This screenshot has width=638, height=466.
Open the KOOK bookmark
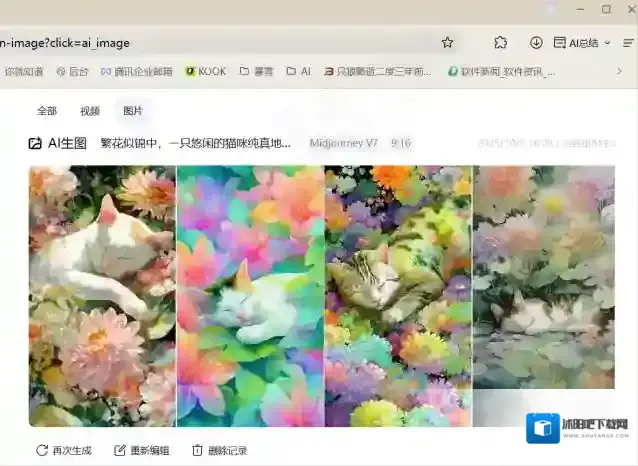coord(205,71)
